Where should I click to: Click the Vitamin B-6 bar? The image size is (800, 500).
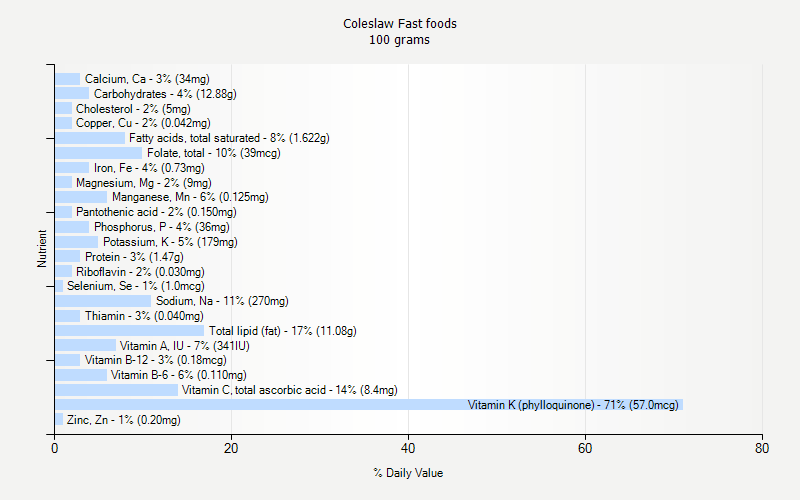tap(81, 375)
